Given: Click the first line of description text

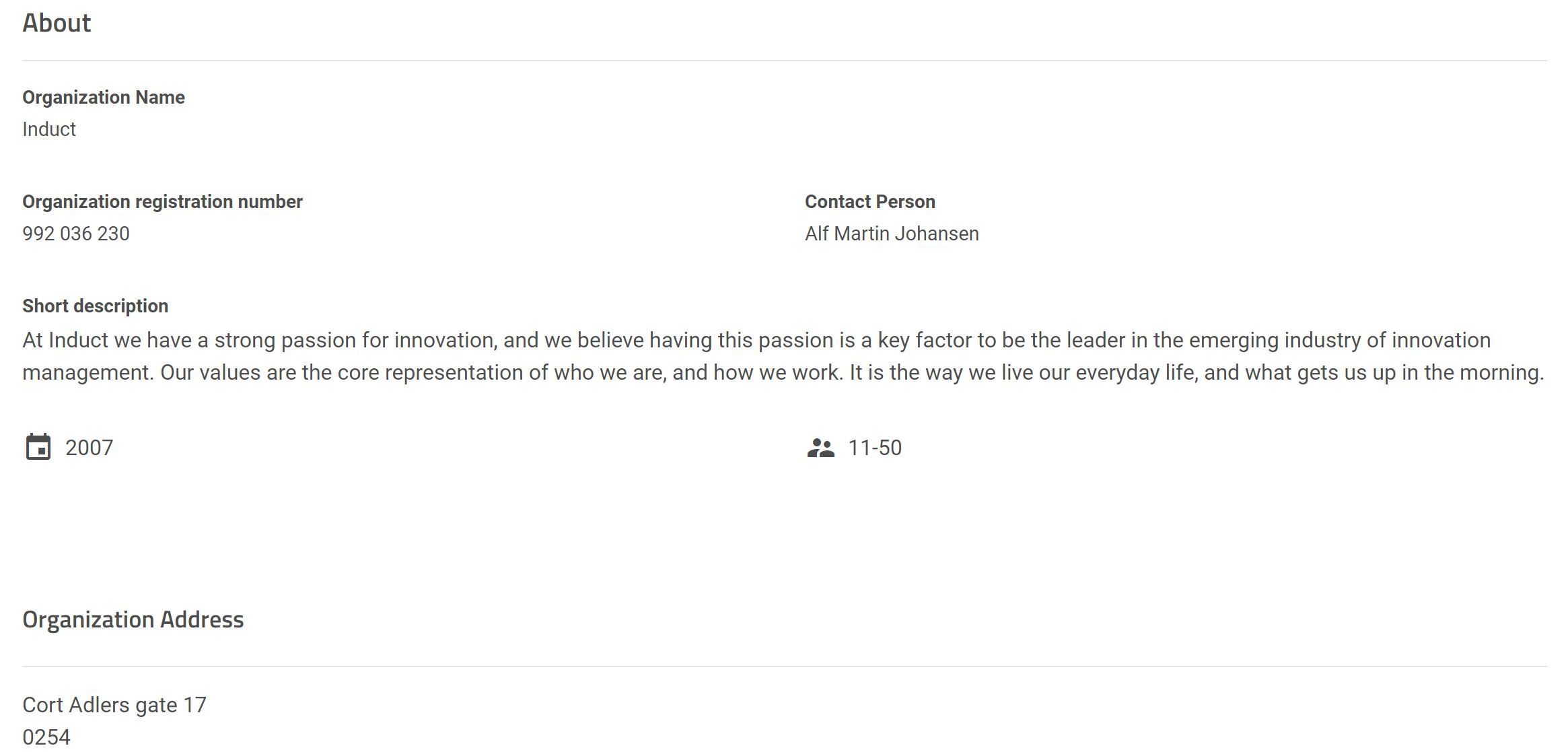Looking at the screenshot, I should coord(756,341).
